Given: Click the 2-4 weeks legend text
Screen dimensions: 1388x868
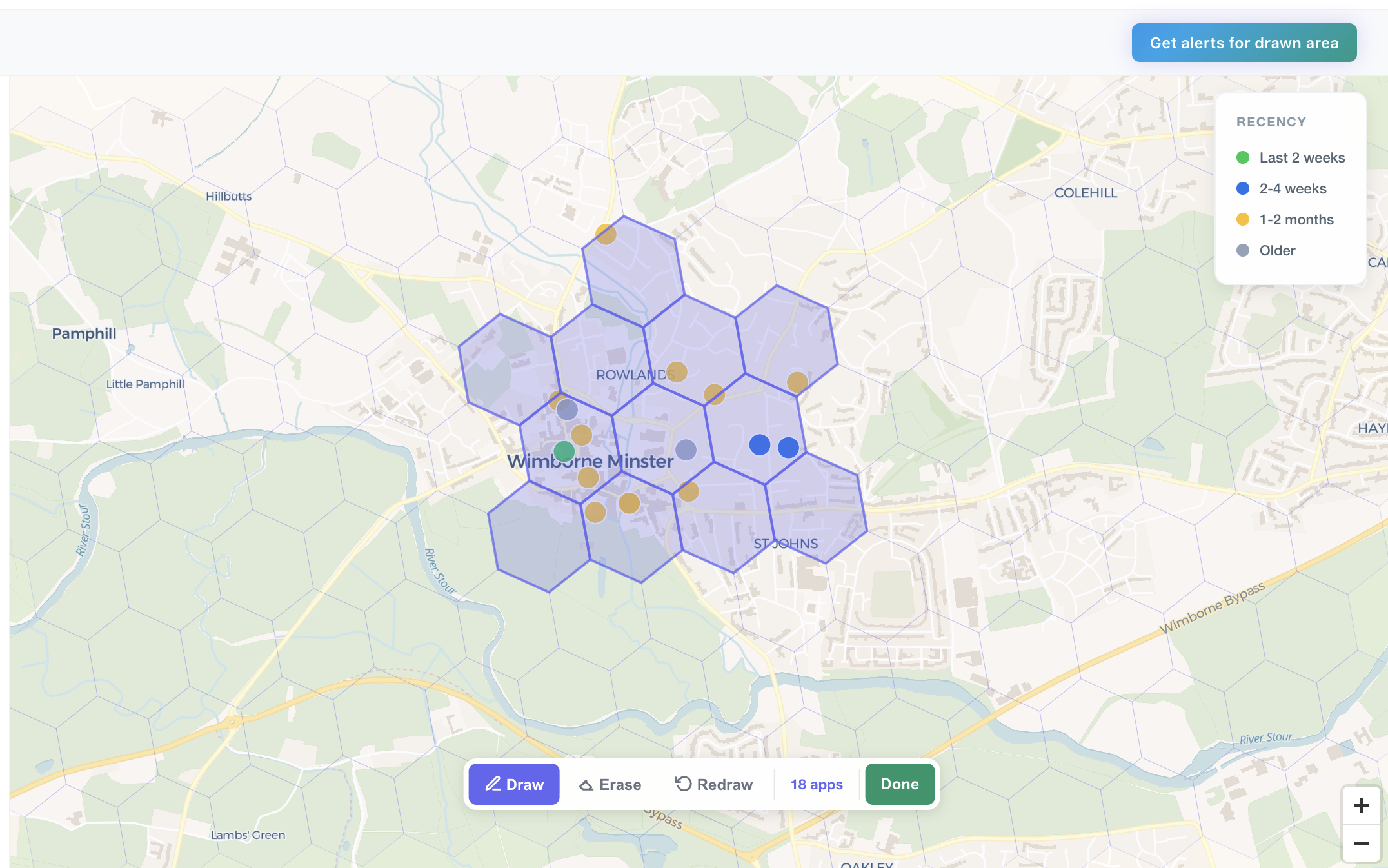Looking at the screenshot, I should pyautogui.click(x=1293, y=188).
